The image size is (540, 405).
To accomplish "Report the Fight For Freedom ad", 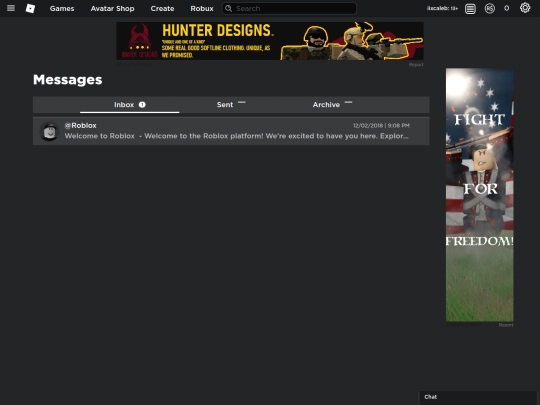I will (x=506, y=325).
